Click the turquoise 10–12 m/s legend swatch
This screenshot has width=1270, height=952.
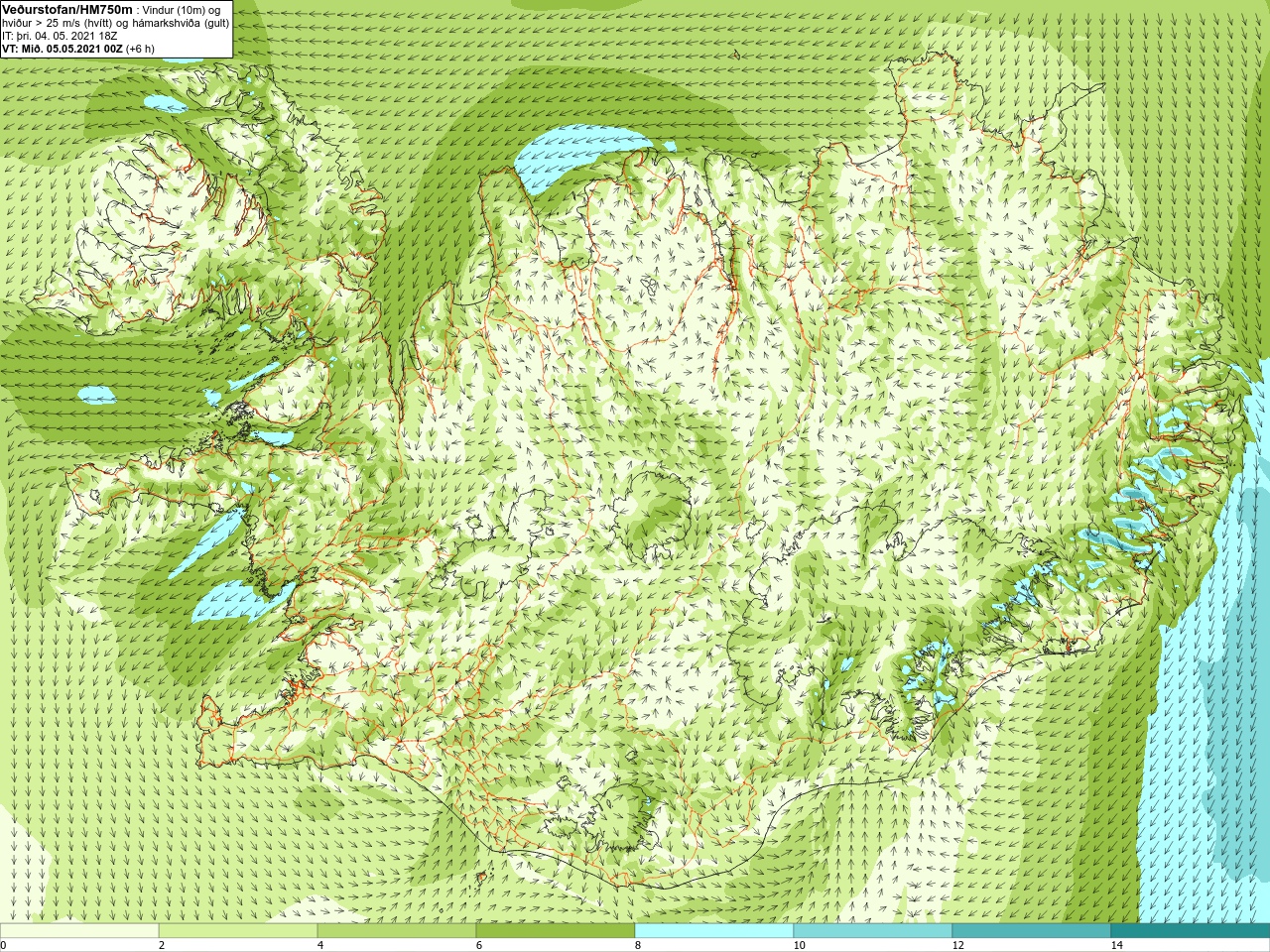click(x=873, y=931)
